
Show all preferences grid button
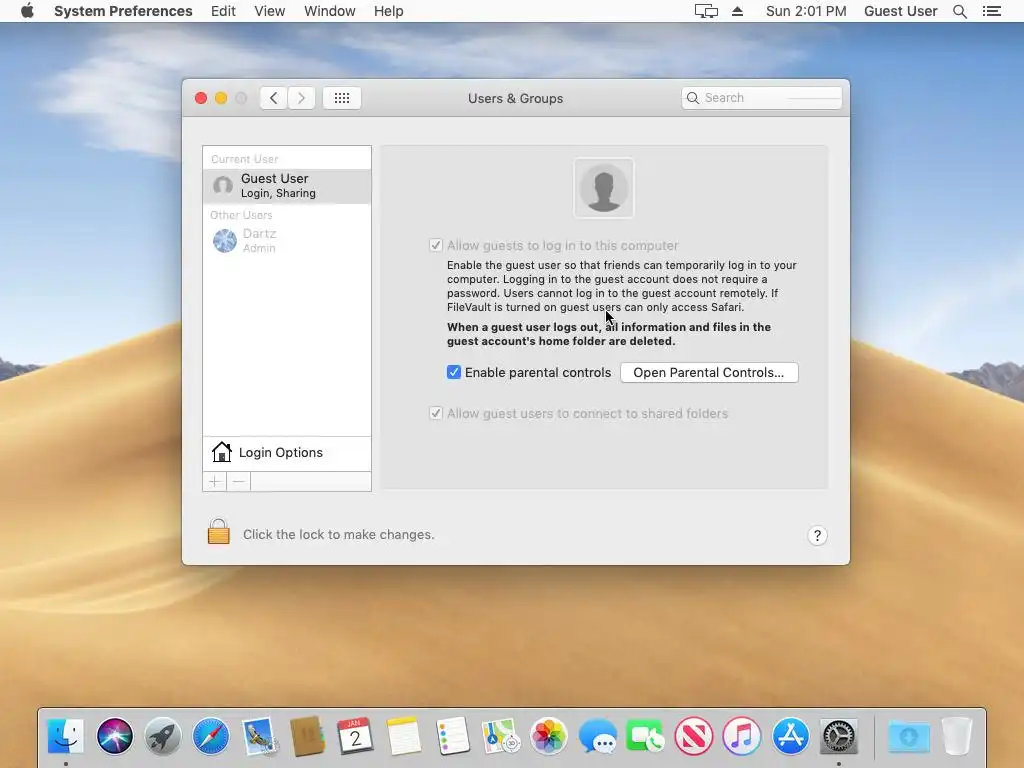pos(342,98)
